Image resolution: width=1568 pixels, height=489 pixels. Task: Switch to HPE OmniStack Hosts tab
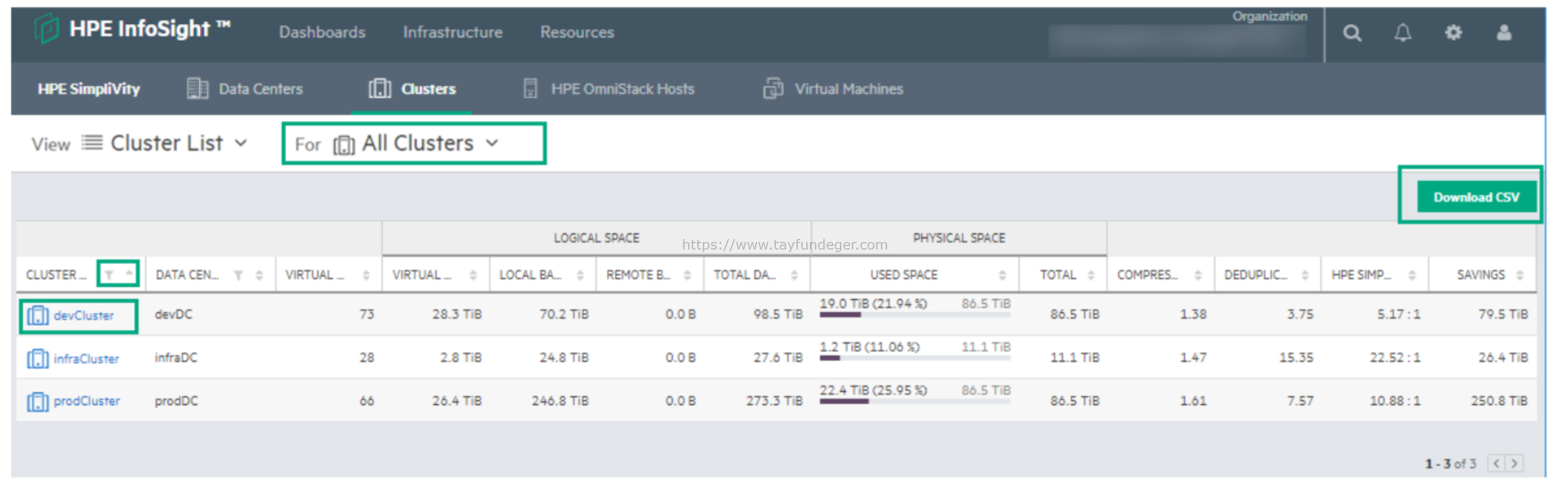609,89
